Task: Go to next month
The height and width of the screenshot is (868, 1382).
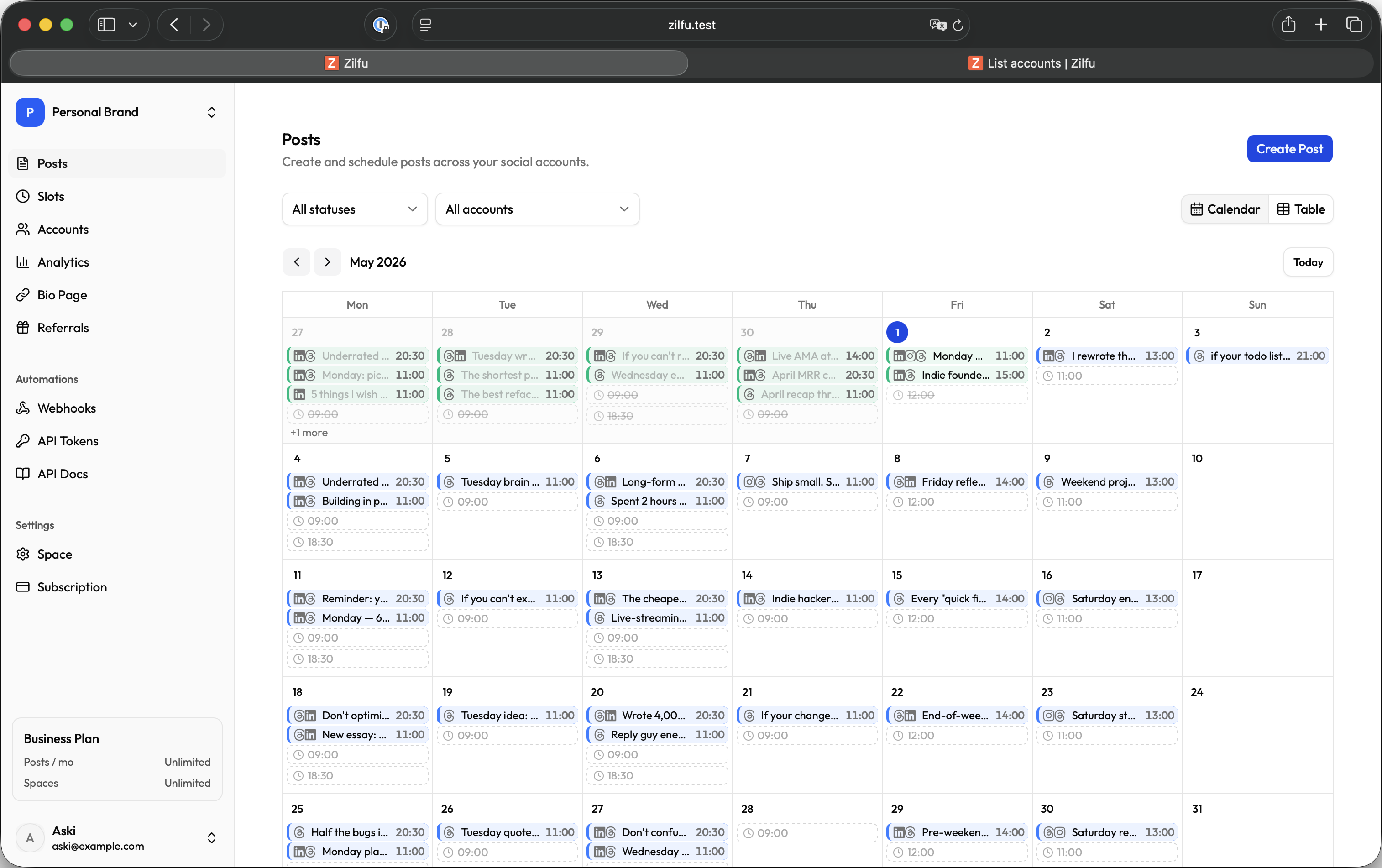Action: click(x=328, y=261)
